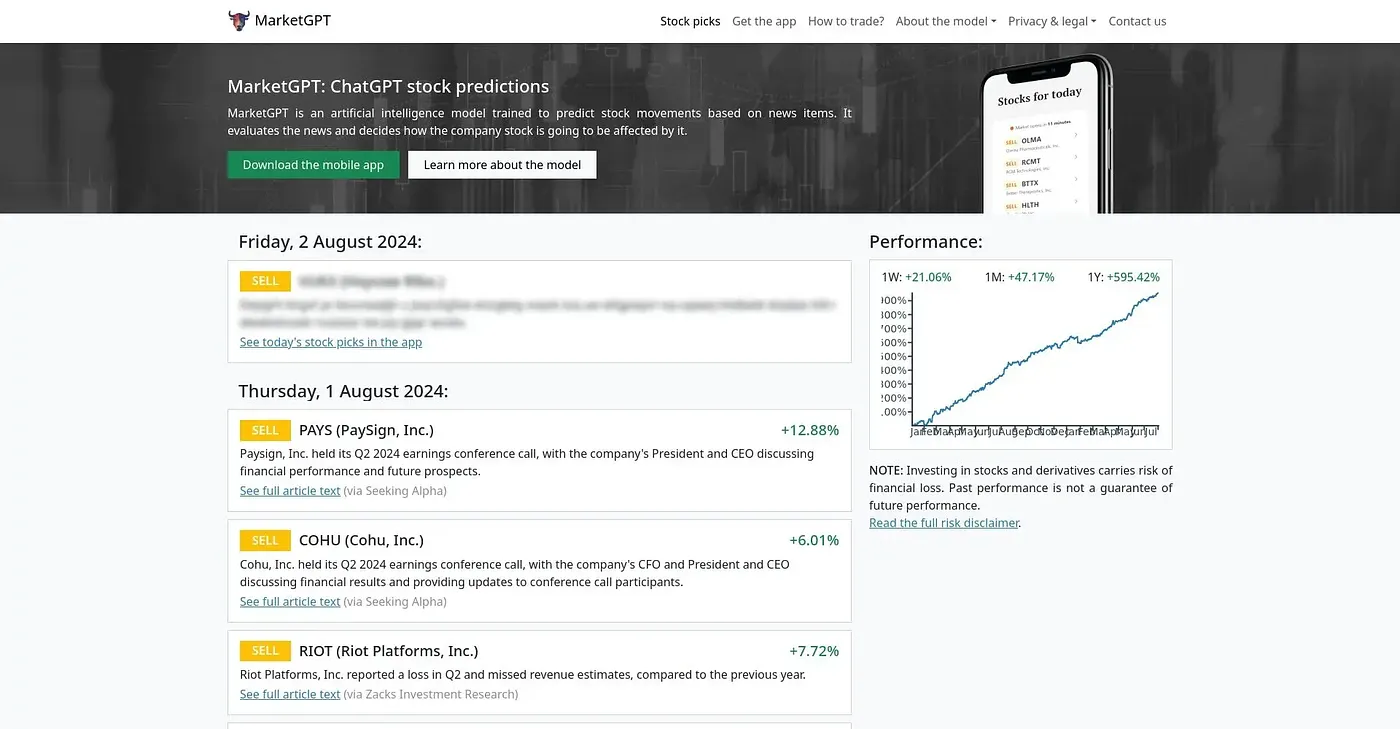
Task: Open the Stock picks nav item
Action: click(690, 21)
